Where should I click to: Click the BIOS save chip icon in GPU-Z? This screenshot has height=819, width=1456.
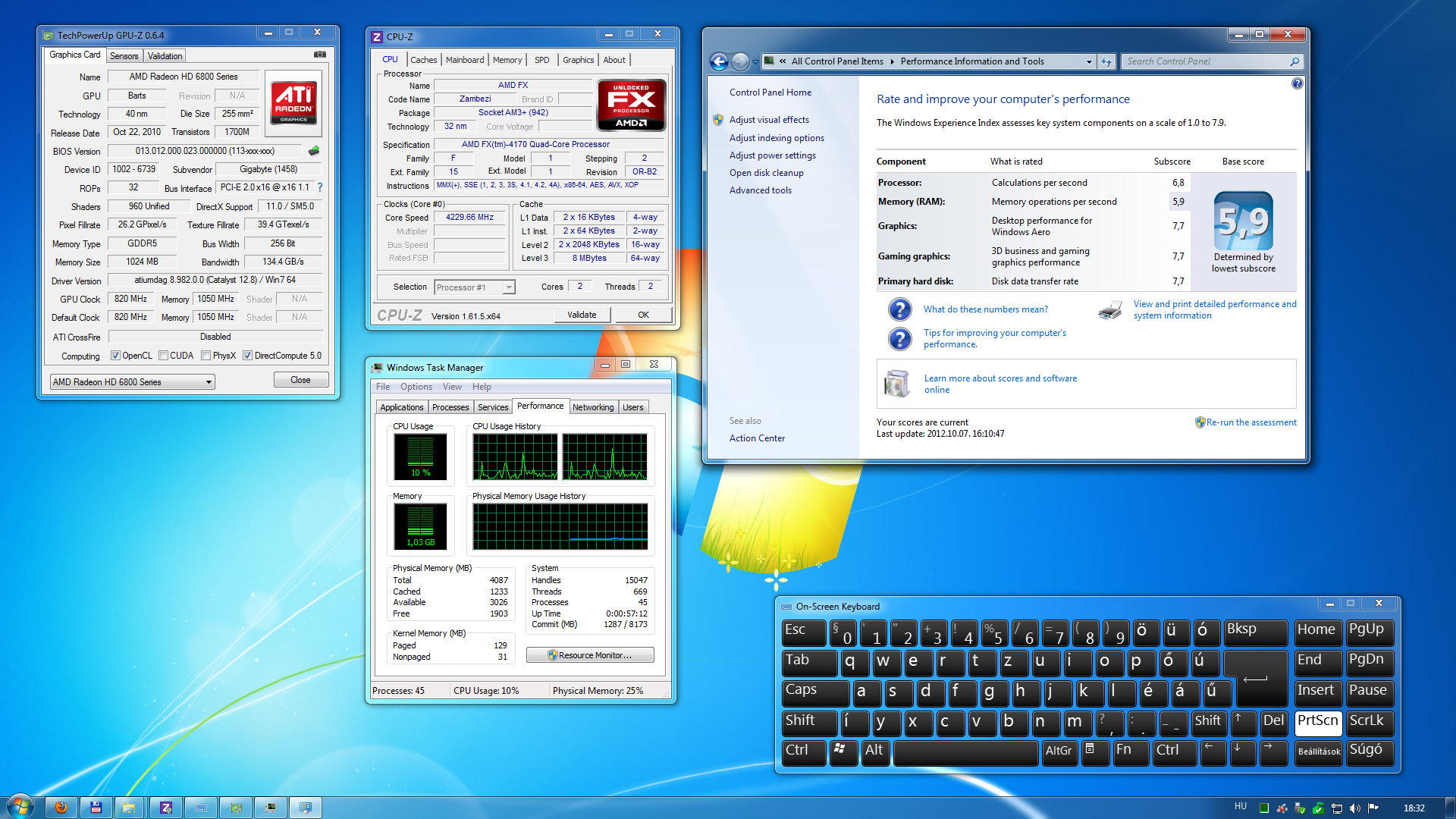(x=314, y=151)
